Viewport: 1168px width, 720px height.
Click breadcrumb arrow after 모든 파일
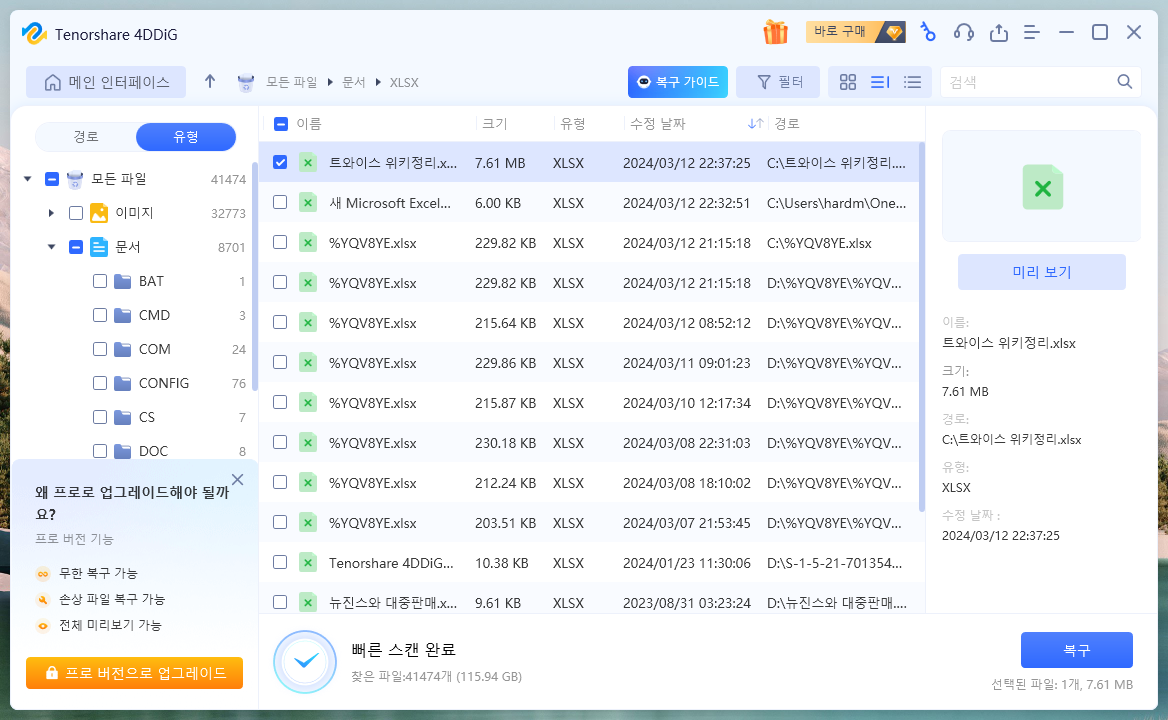point(331,83)
